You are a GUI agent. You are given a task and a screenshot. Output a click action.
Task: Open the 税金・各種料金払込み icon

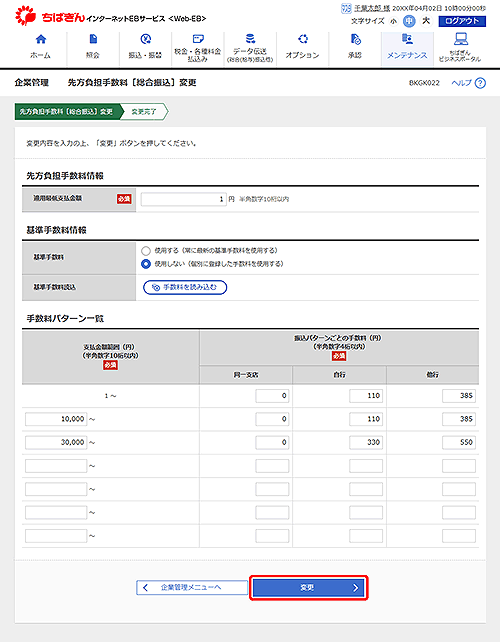pos(198,39)
